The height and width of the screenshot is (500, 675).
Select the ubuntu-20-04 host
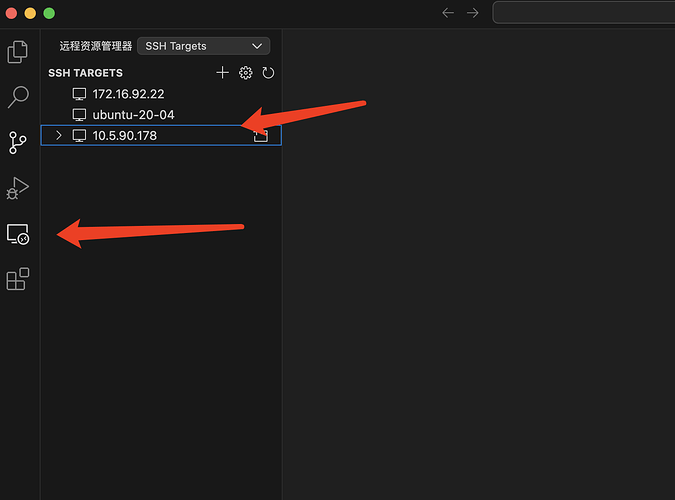point(161,115)
